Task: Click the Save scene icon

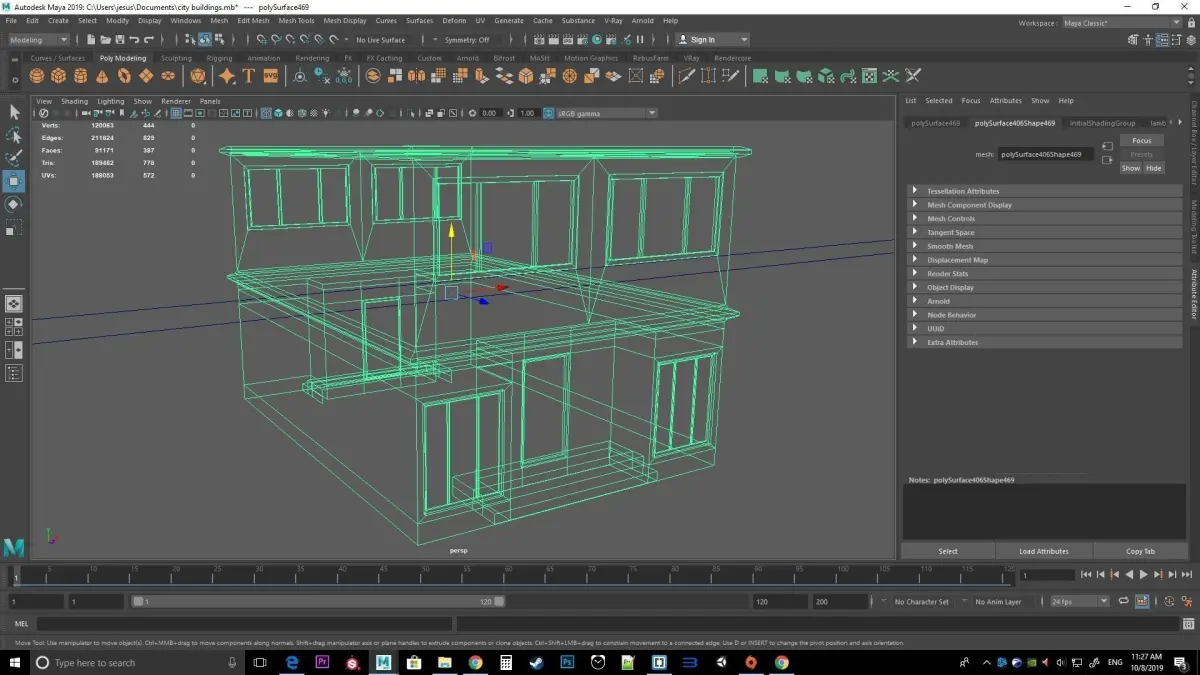Action: click(119, 40)
